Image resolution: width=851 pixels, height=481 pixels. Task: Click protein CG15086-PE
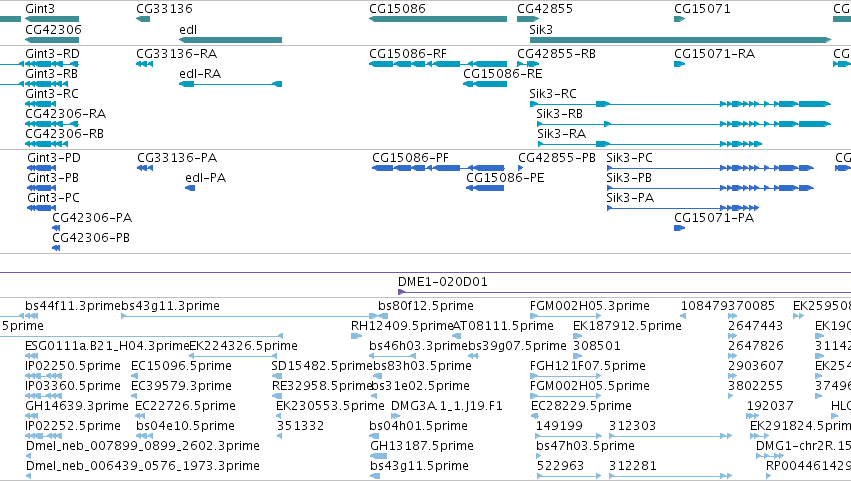[505, 178]
